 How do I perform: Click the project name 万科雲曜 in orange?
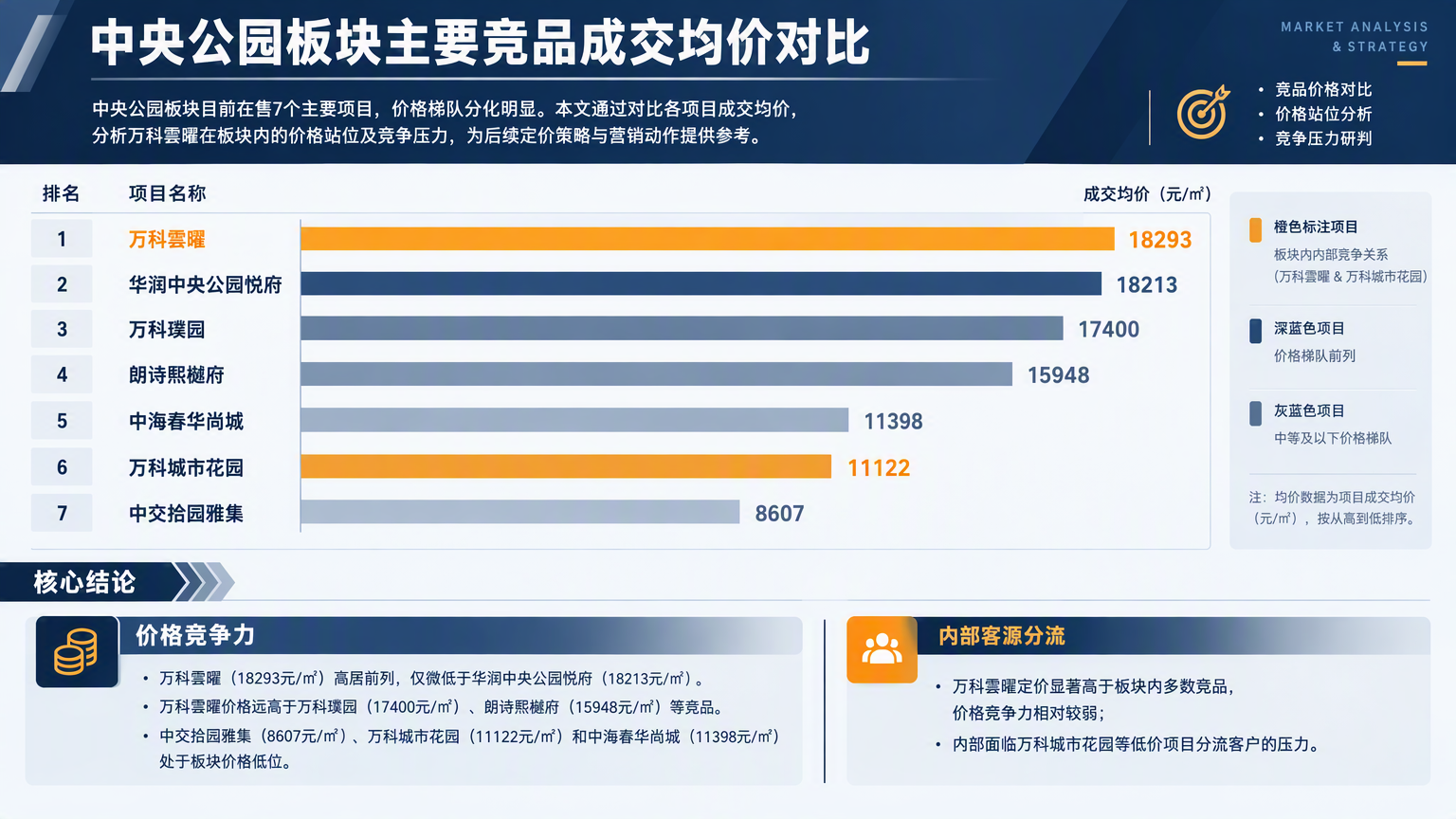tap(167, 239)
